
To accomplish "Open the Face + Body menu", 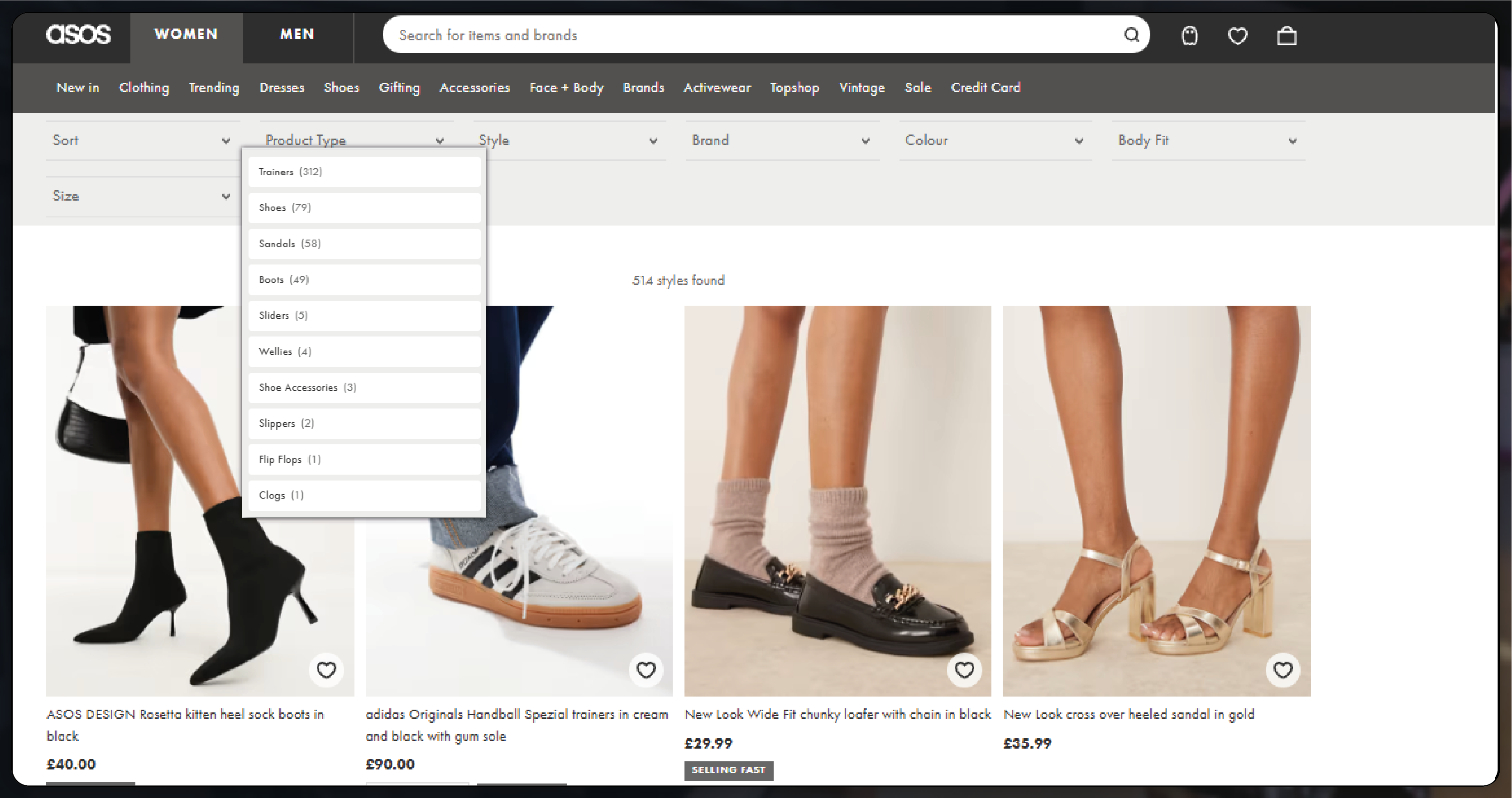I will (566, 87).
